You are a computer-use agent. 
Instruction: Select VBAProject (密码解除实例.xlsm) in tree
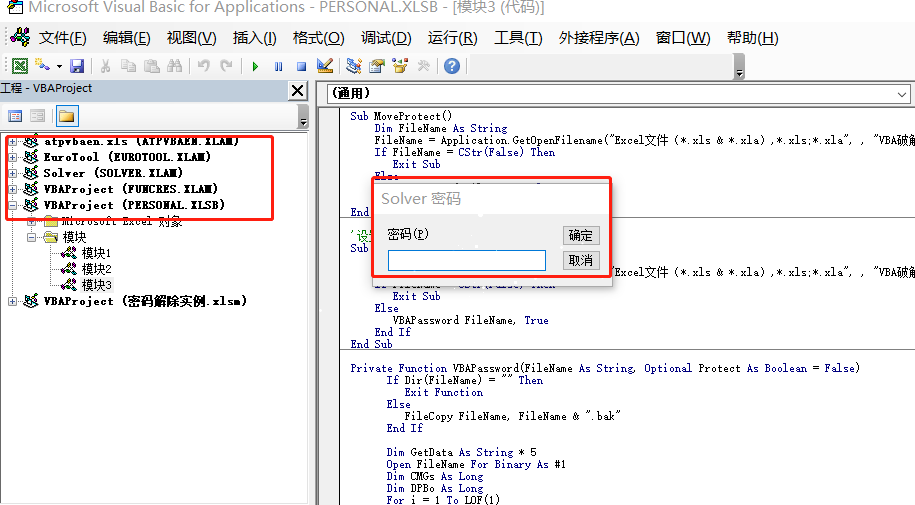tap(145, 301)
